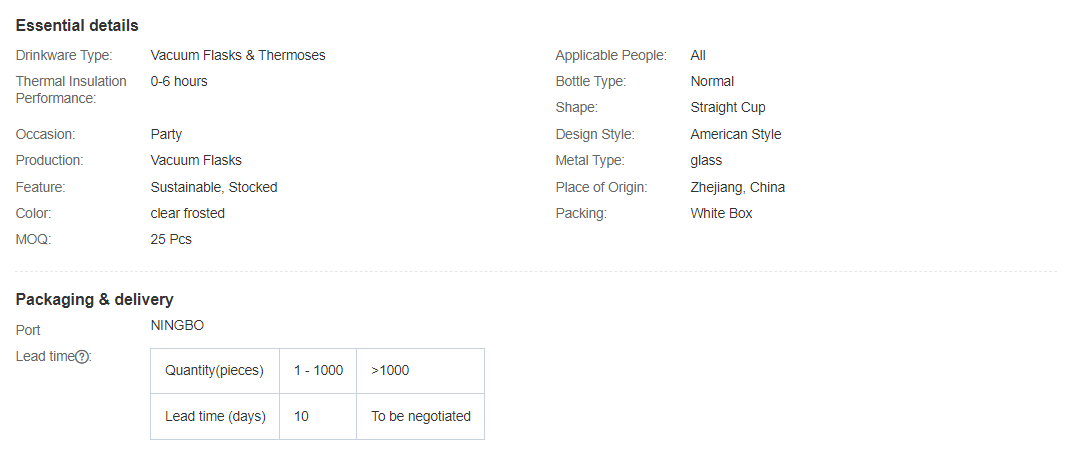
Task: Click the White Box packing value
Action: pos(721,213)
